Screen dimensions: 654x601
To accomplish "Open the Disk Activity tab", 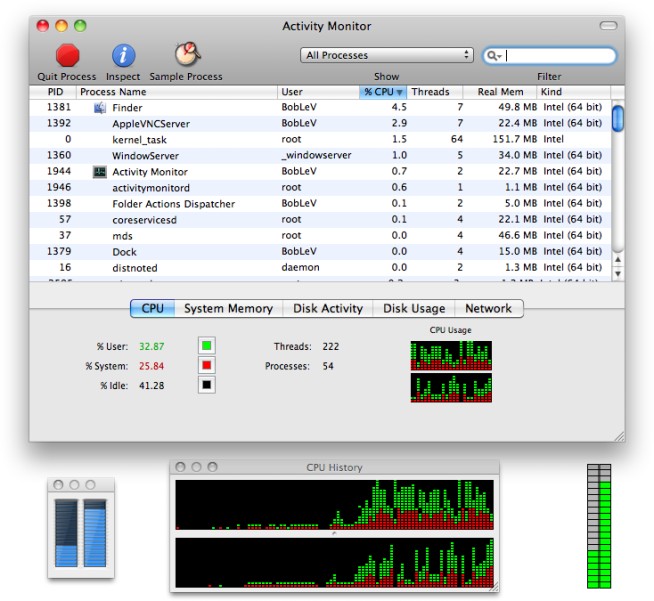I will pos(327,309).
